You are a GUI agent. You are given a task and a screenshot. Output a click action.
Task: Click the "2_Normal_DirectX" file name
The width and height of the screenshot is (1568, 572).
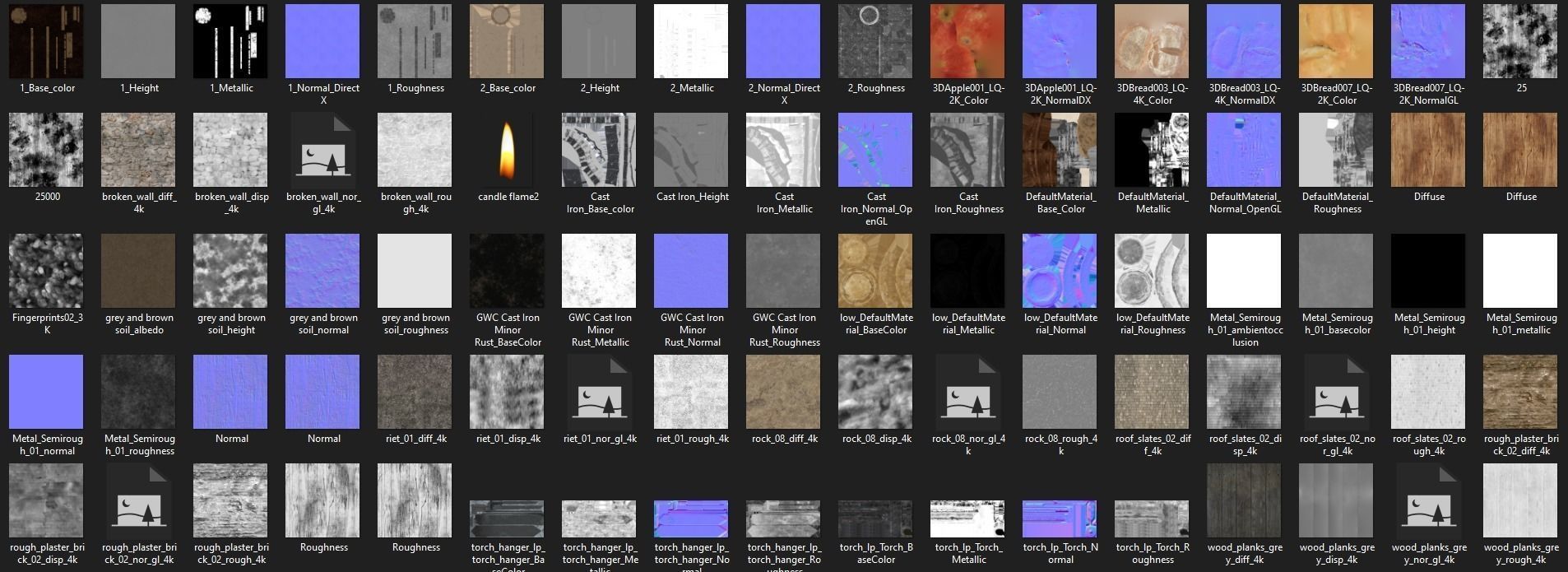point(784,94)
